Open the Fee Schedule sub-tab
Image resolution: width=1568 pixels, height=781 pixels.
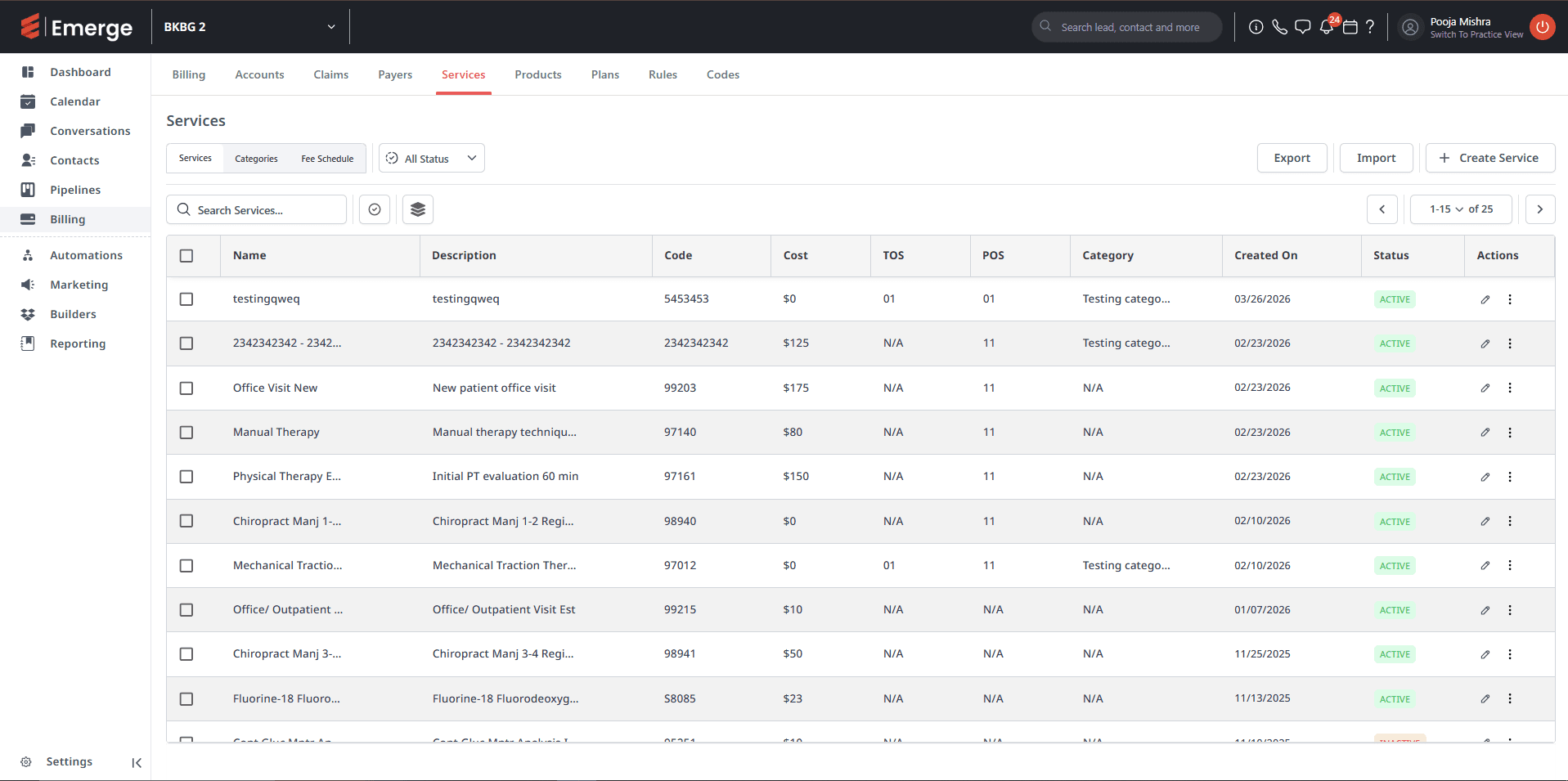point(327,159)
